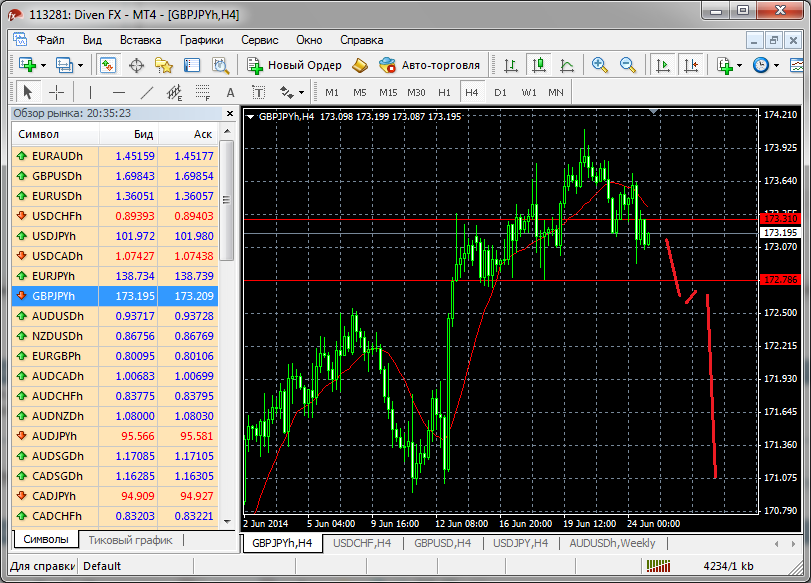Select the Crosshair tool

tap(56, 93)
